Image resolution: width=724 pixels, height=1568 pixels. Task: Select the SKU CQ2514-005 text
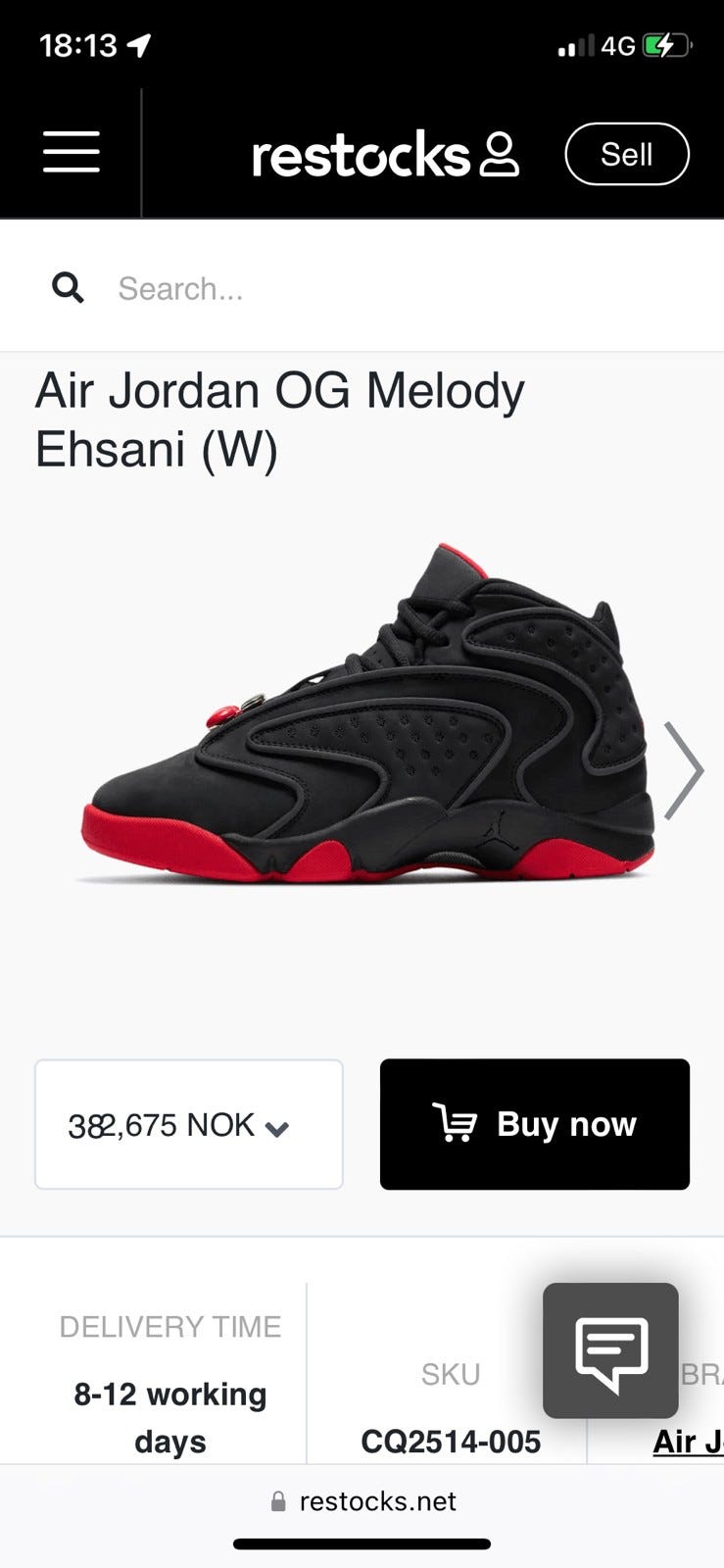click(x=451, y=1442)
